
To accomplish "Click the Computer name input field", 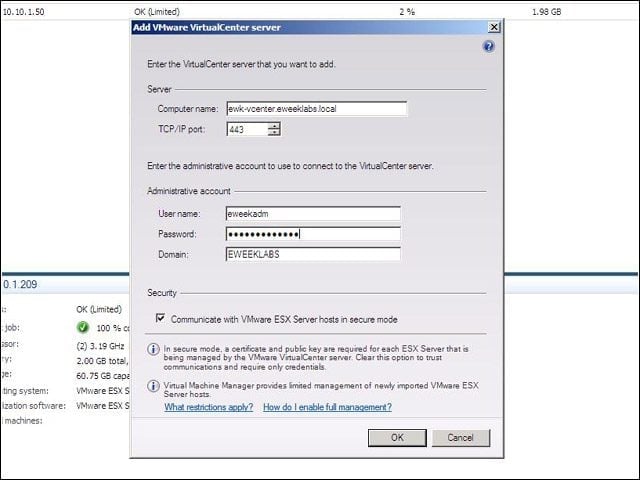I will [x=317, y=109].
